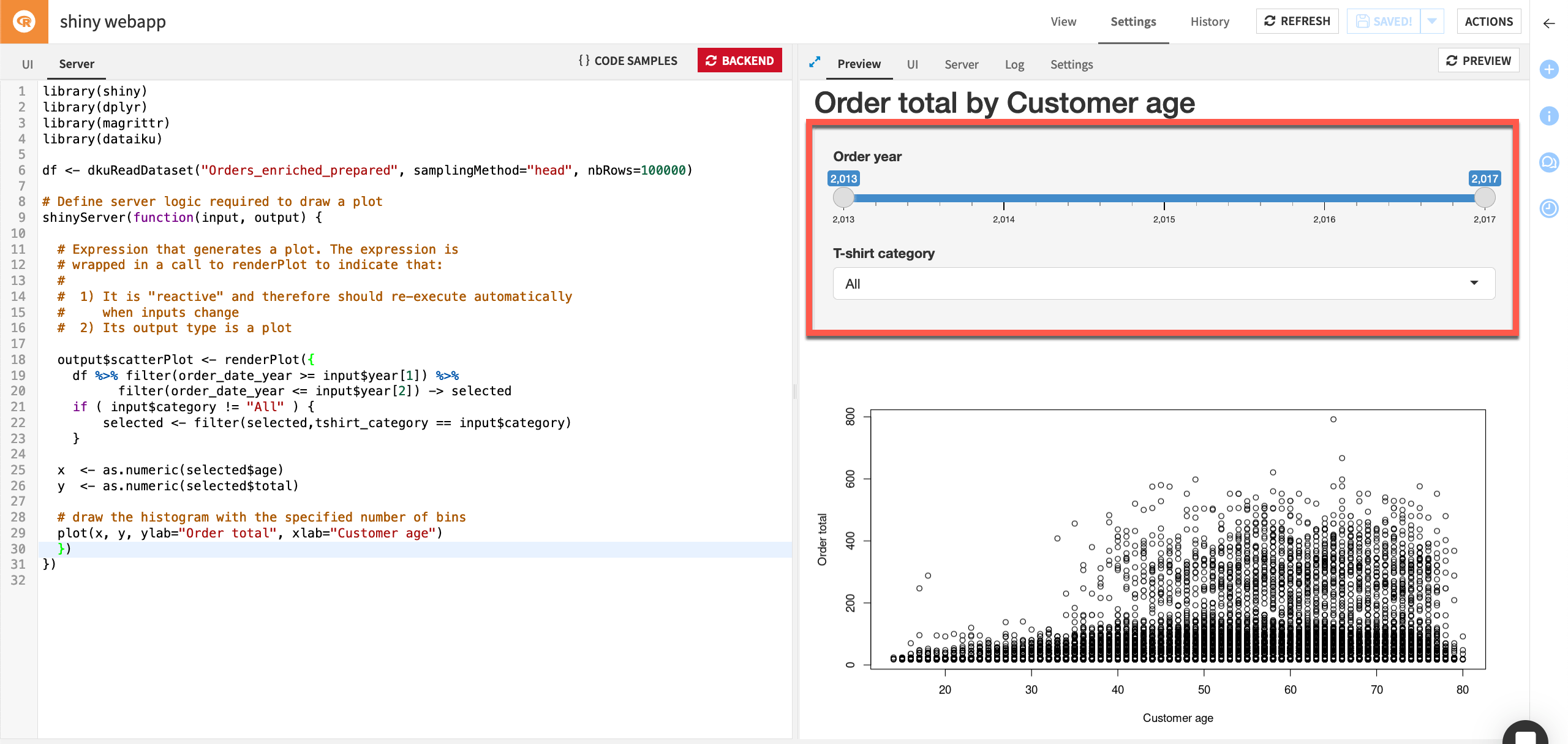The width and height of the screenshot is (1568, 744).
Task: Open the dropdown arrow next to SAVED!
Action: (1432, 21)
